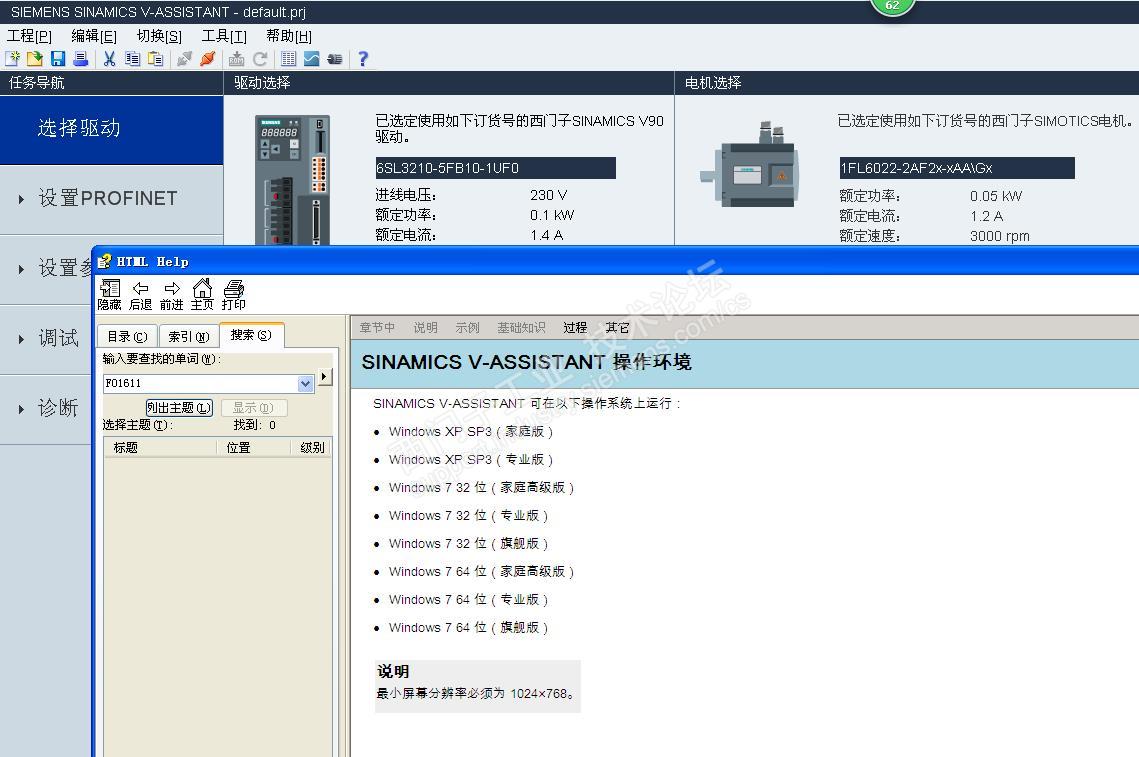The height and width of the screenshot is (757, 1139).
Task: Click the 显示(D) button
Action: [x=254, y=408]
